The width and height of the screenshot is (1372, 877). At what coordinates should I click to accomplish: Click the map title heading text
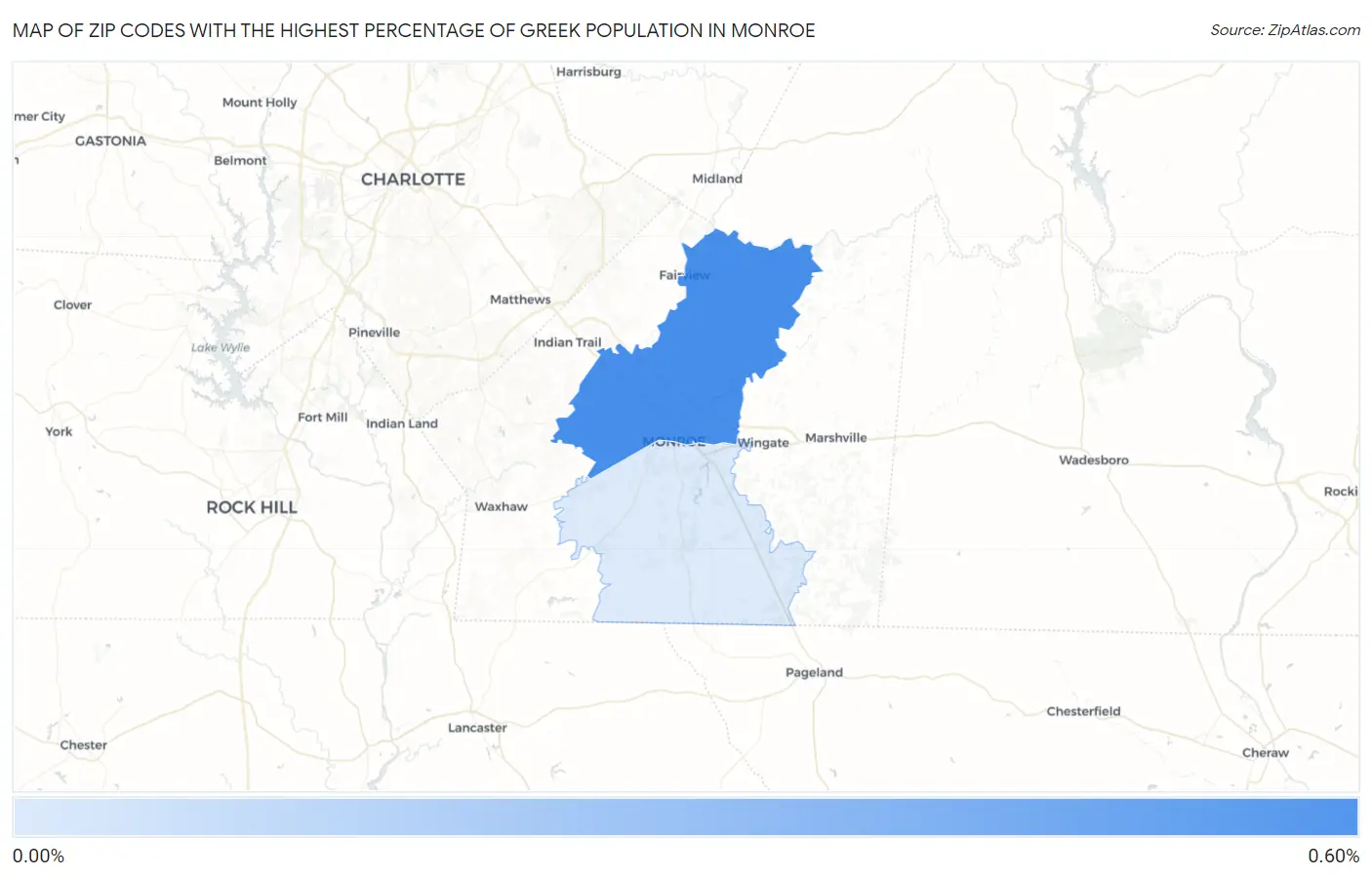414,30
